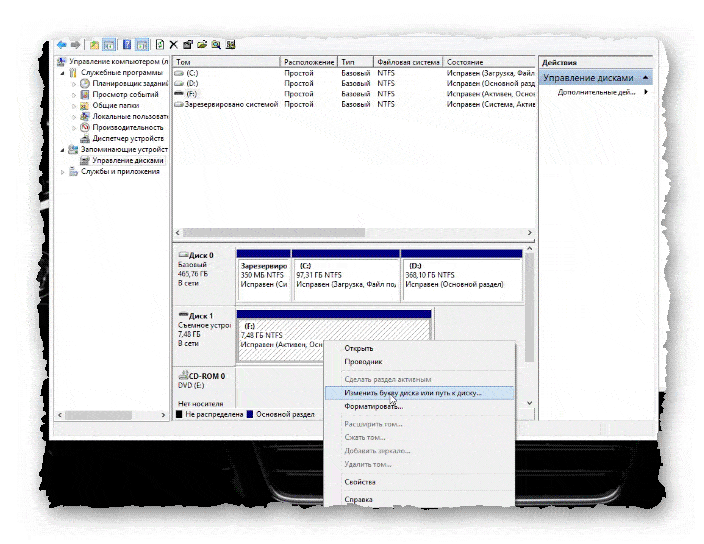This screenshot has width=704, height=544.
Task: Expand the Планировщик заданий node
Action: [x=74, y=83]
